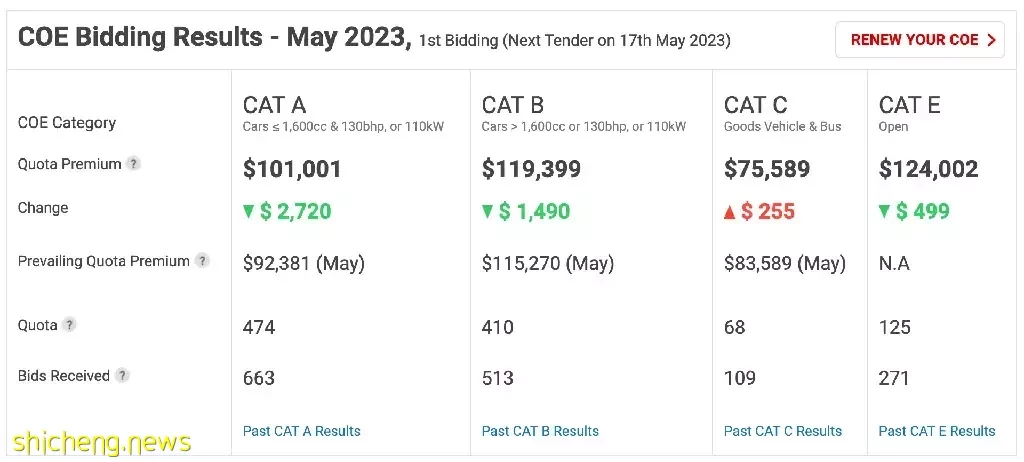The width and height of the screenshot is (1024, 462).
Task: Open Past CAT A Results link
Action: pyautogui.click(x=302, y=431)
